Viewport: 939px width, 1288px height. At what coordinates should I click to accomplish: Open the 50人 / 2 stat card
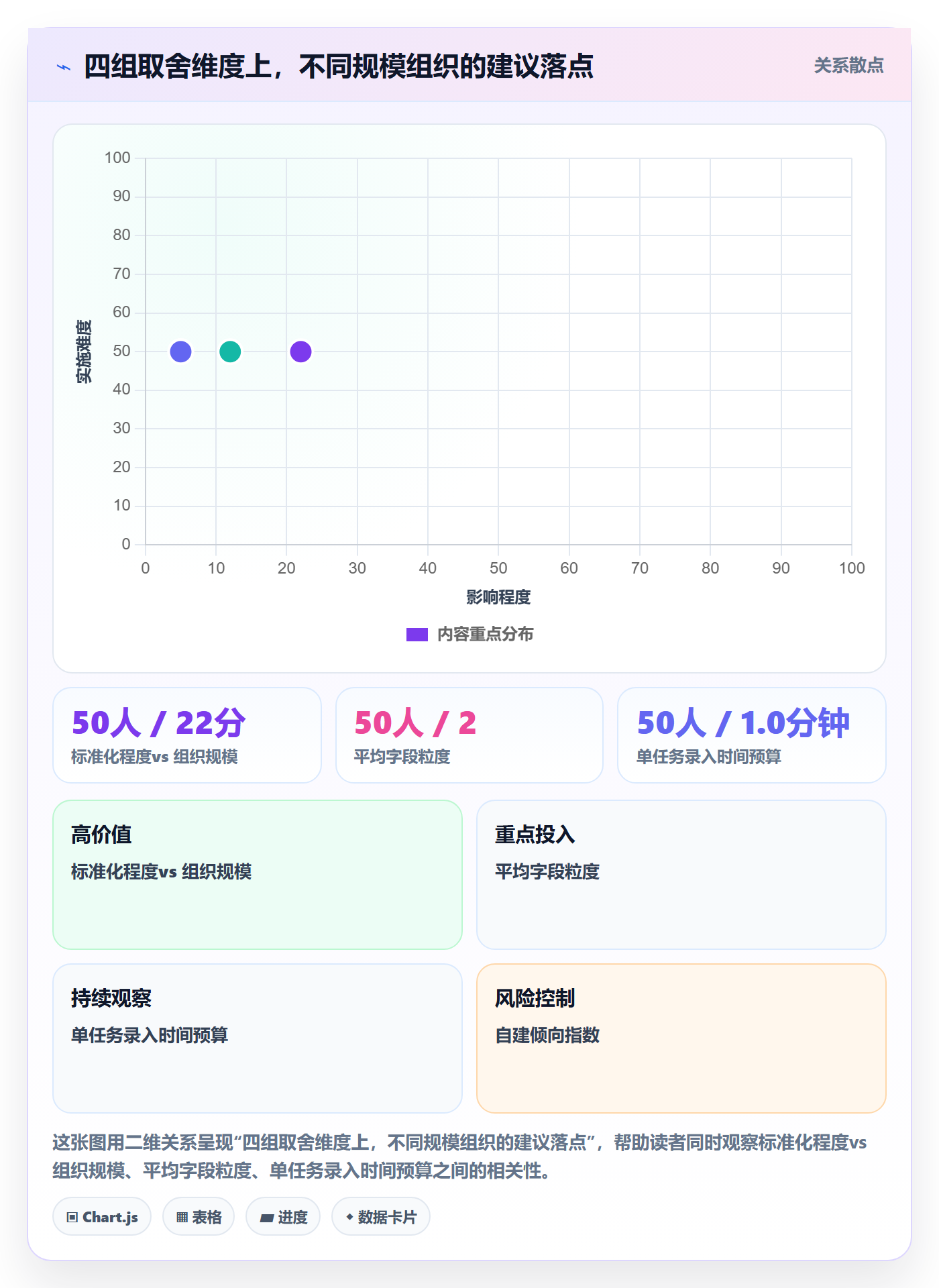tap(469, 735)
